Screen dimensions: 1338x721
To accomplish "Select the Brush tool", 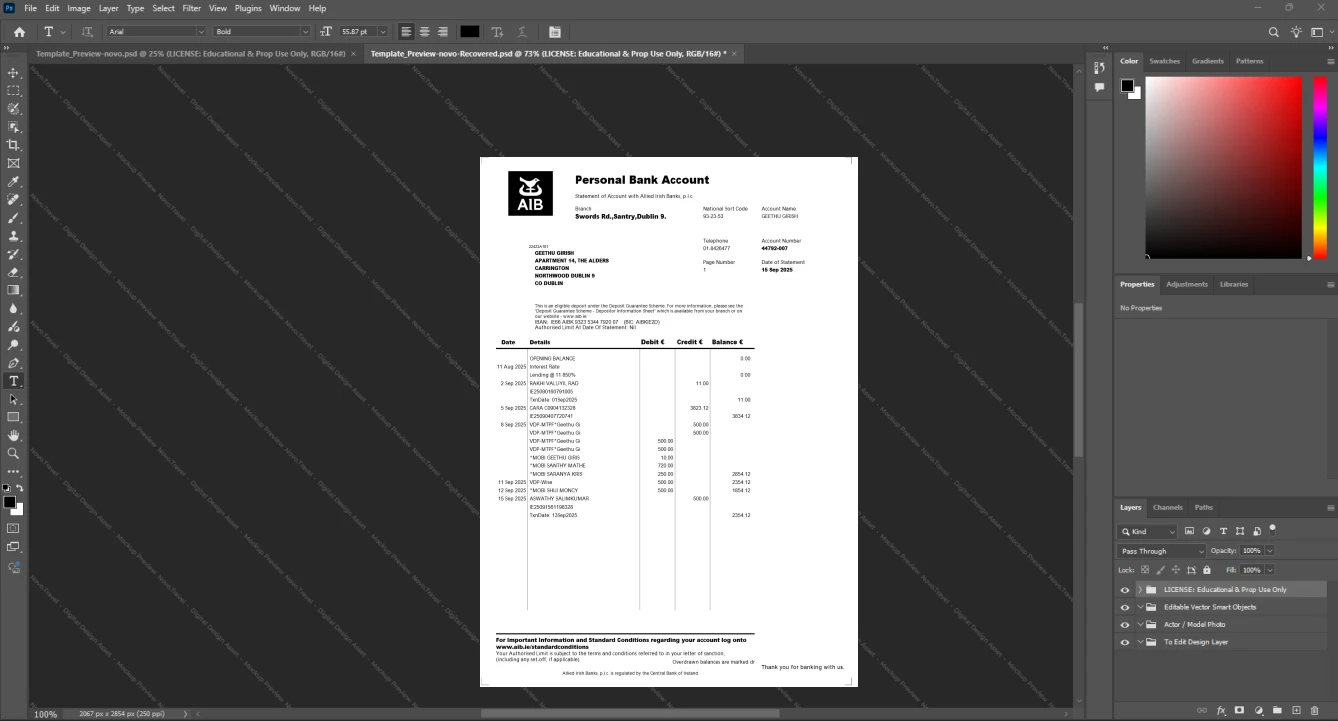I will (x=14, y=218).
